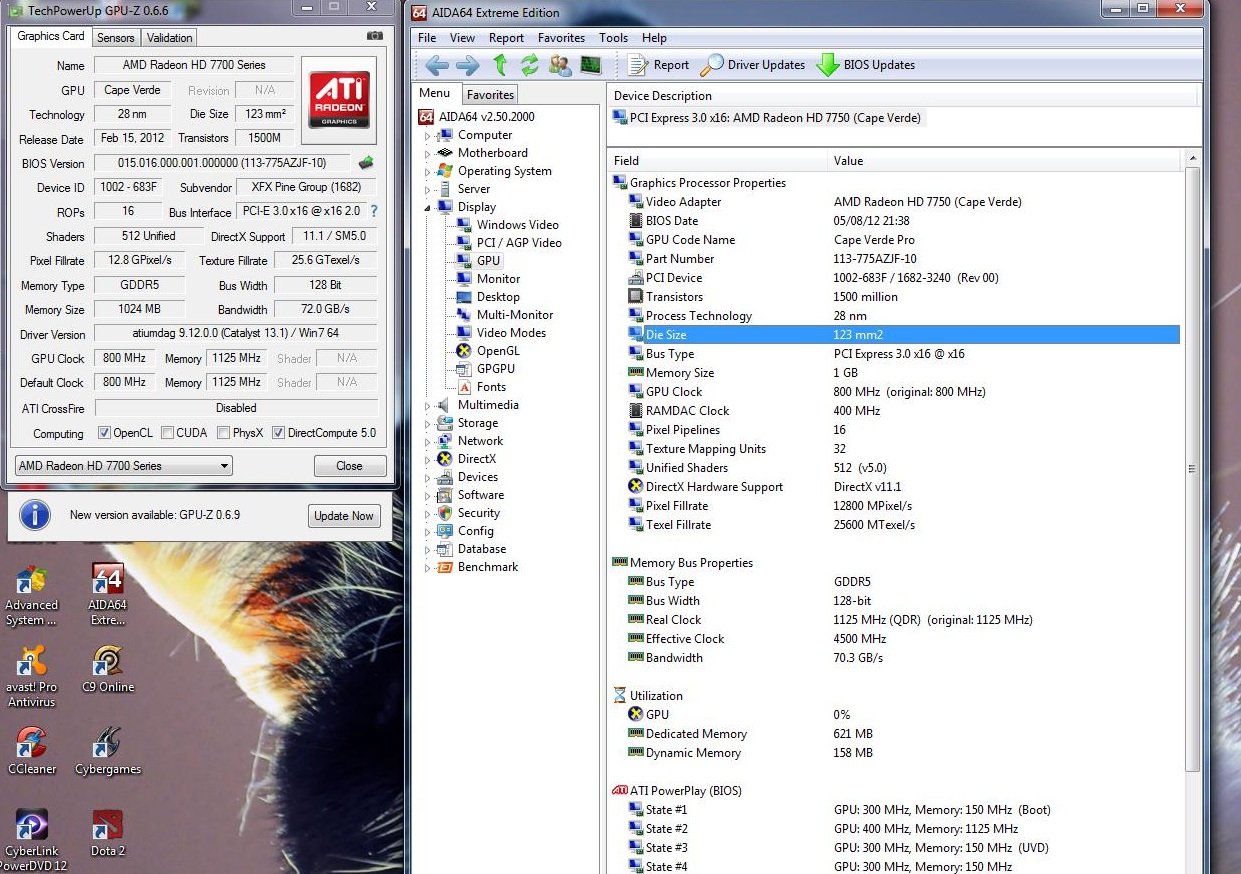Click the refresh icon in AIDA64 toolbar
Screen dimensions: 1241x874
point(530,65)
